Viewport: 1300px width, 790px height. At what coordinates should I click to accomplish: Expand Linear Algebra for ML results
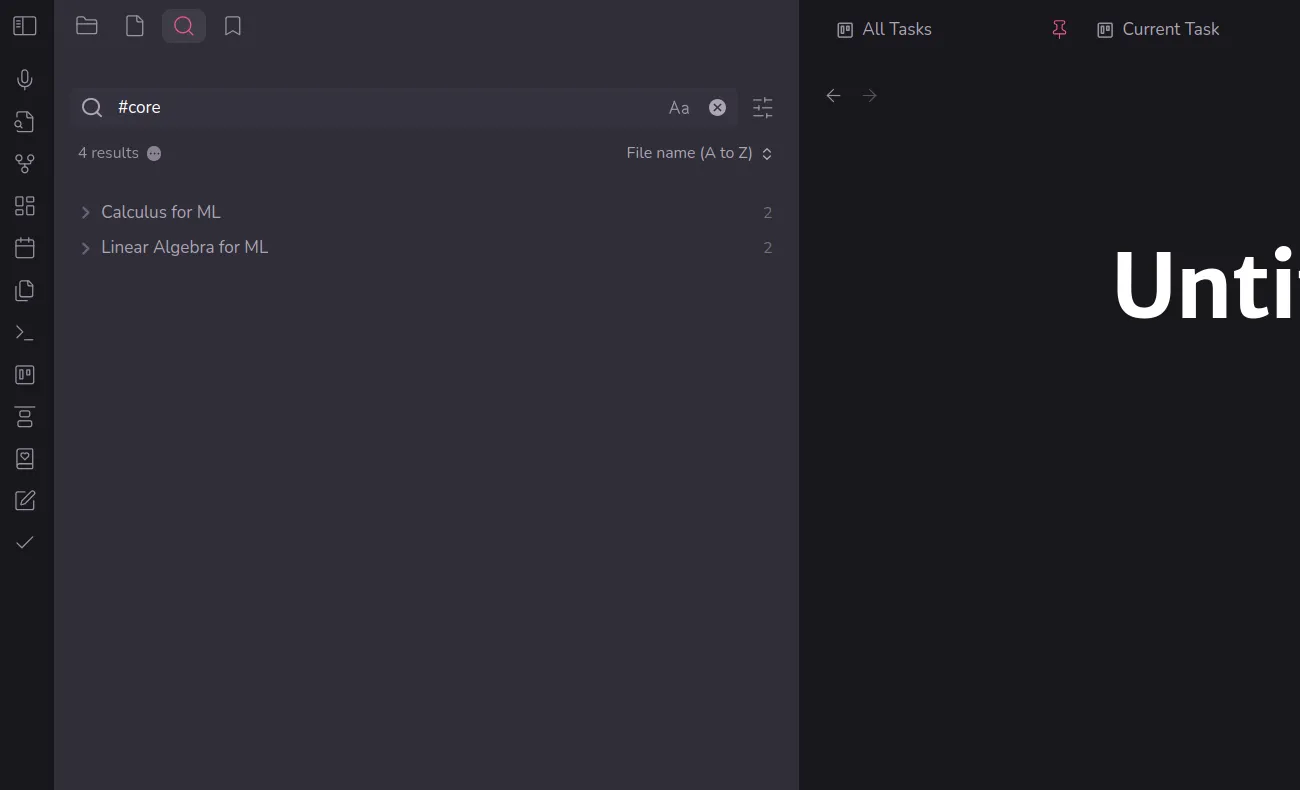pos(86,247)
